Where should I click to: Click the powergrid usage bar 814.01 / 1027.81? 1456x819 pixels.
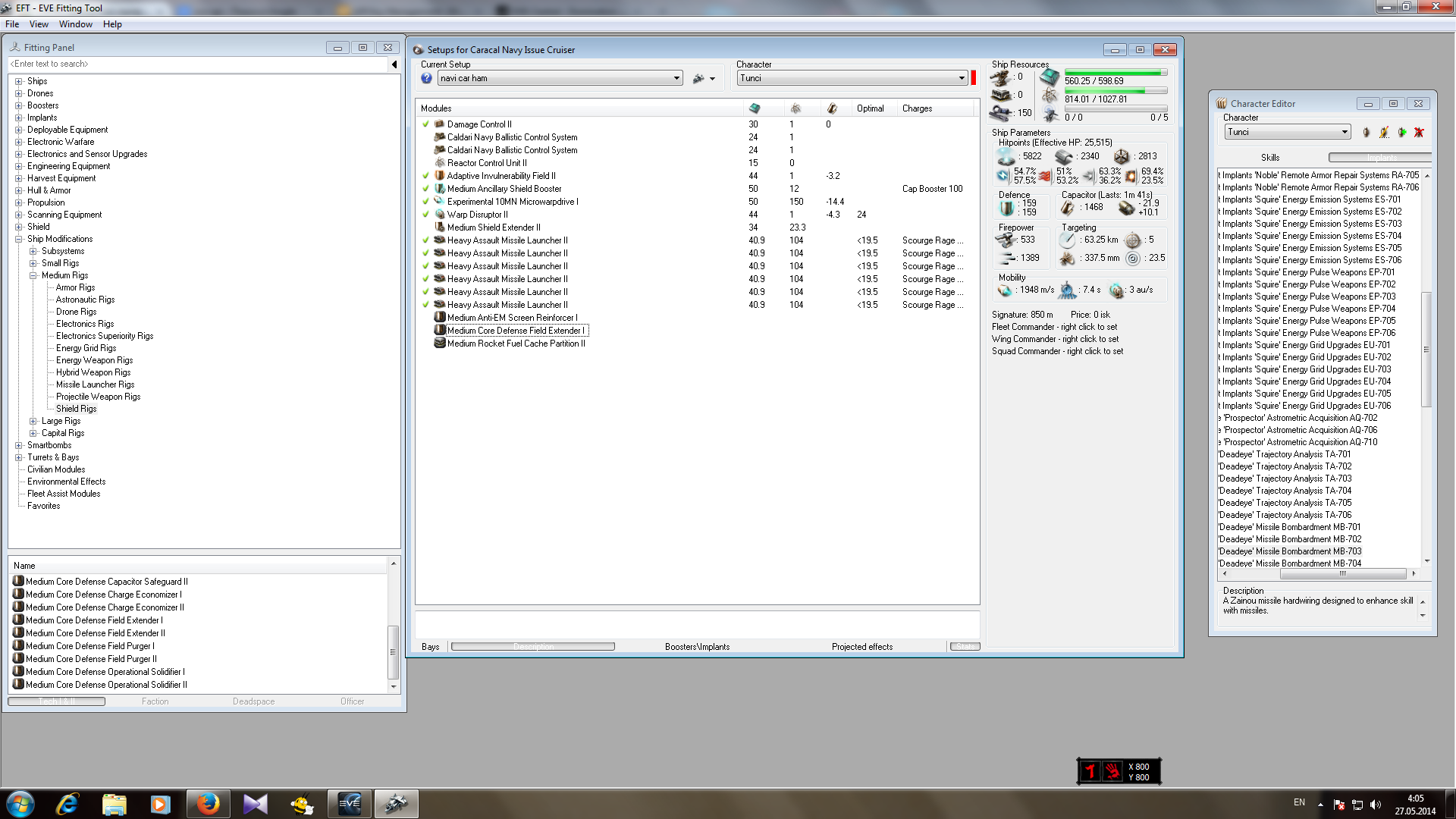point(1115,91)
